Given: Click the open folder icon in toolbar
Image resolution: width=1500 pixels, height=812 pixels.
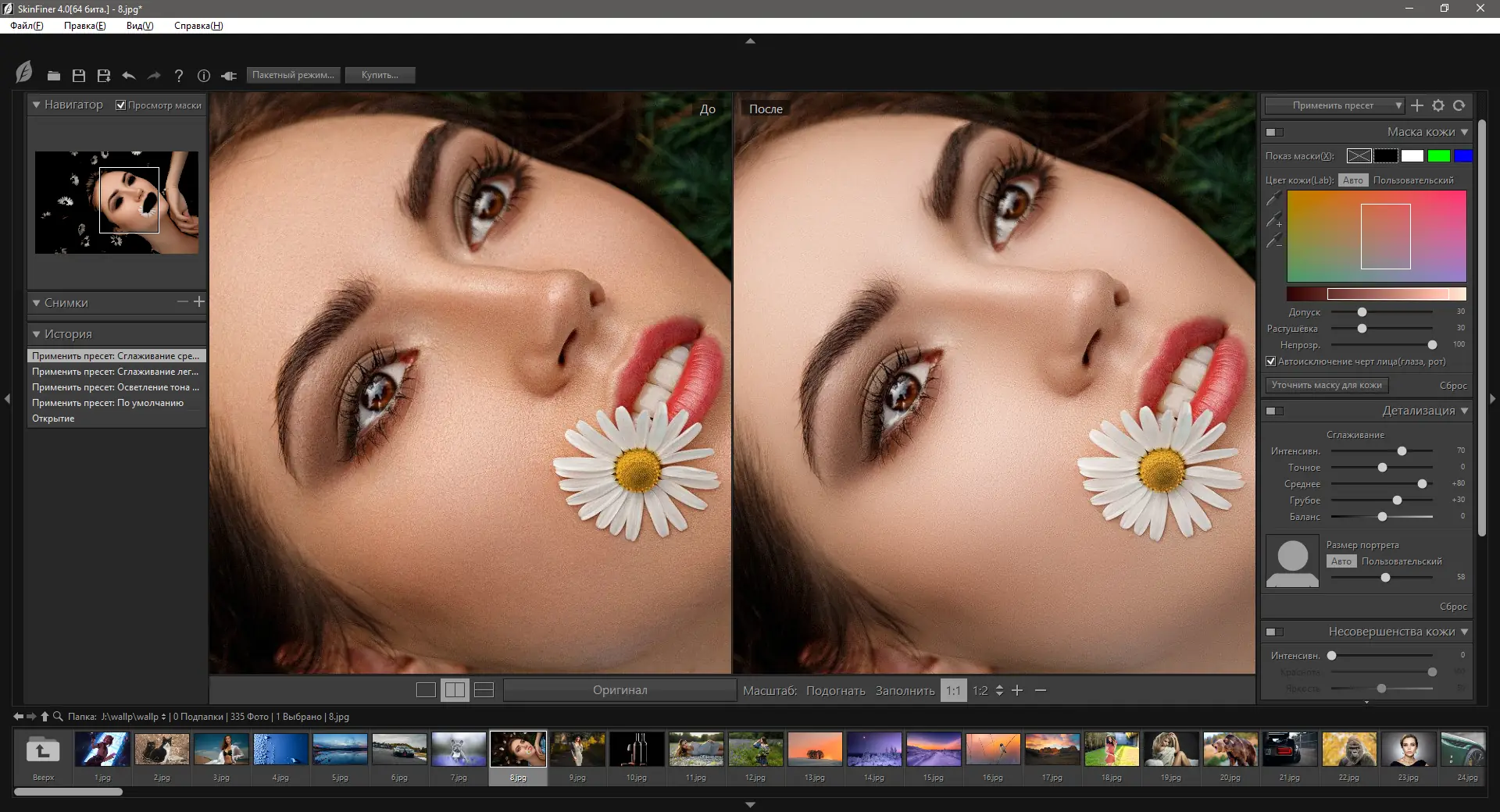Looking at the screenshot, I should coord(53,76).
